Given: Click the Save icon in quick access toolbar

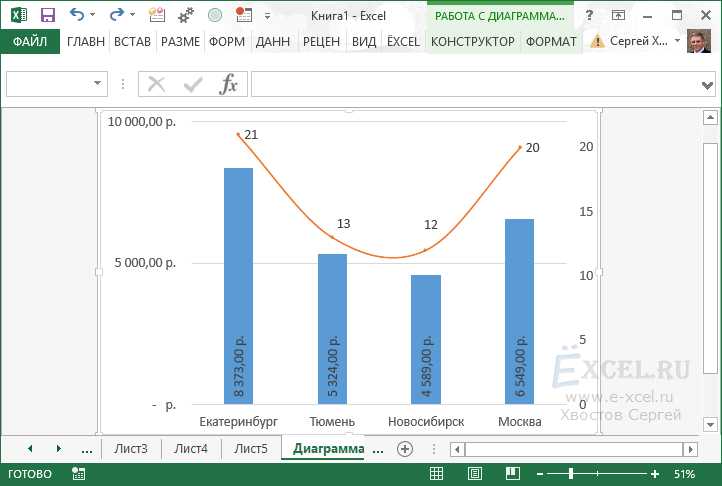Looking at the screenshot, I should point(47,15).
